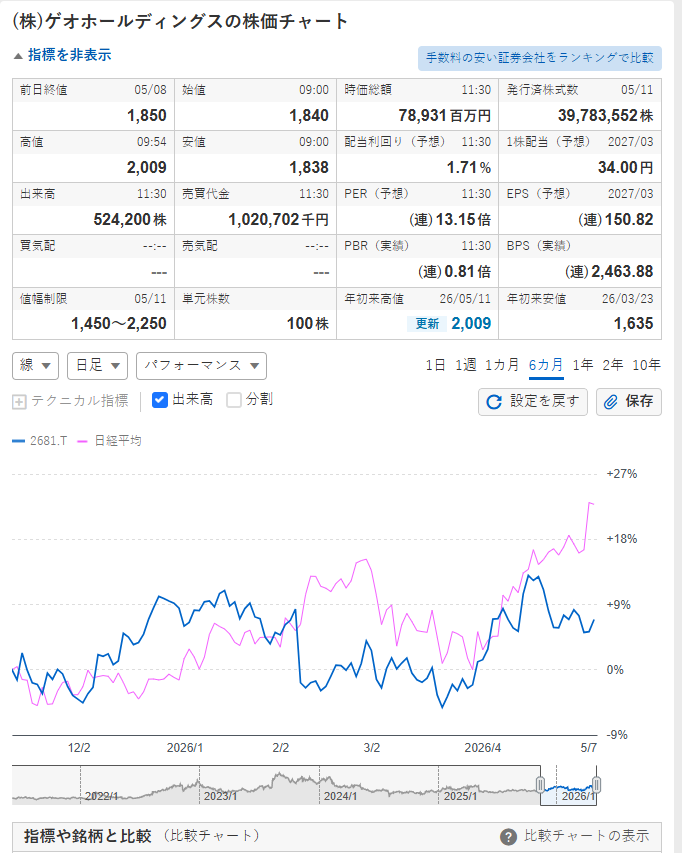The width and height of the screenshot is (682, 853).
Task: Collapse the 指標を非表示 indicators section
Action: tap(62, 55)
